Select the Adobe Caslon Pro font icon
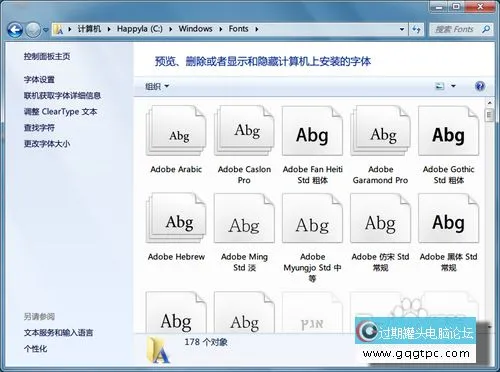Screen dimensions: 500x372 tap(244, 131)
